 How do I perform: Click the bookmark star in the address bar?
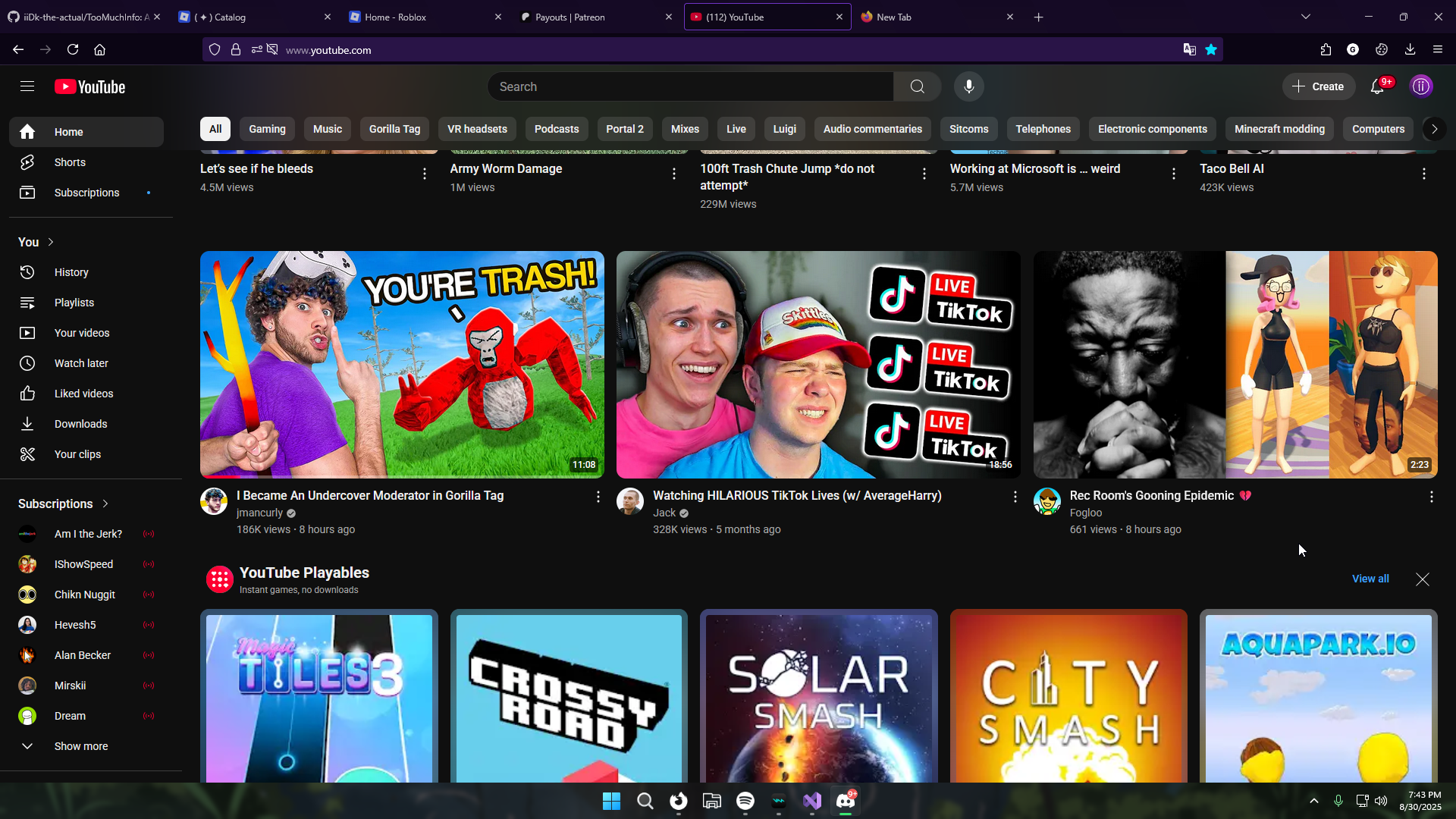click(1211, 49)
